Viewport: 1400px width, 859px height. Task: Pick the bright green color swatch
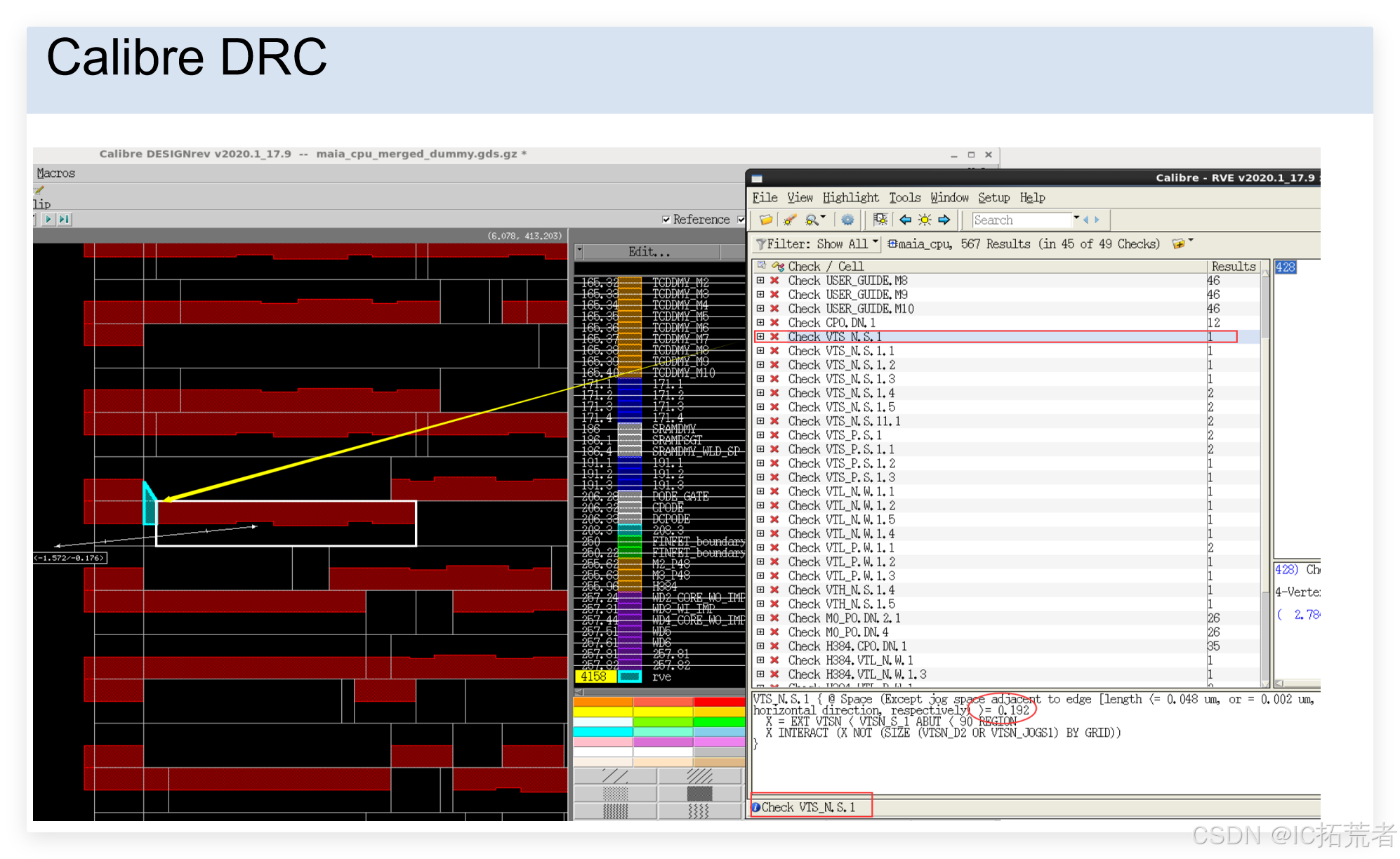coord(719,721)
